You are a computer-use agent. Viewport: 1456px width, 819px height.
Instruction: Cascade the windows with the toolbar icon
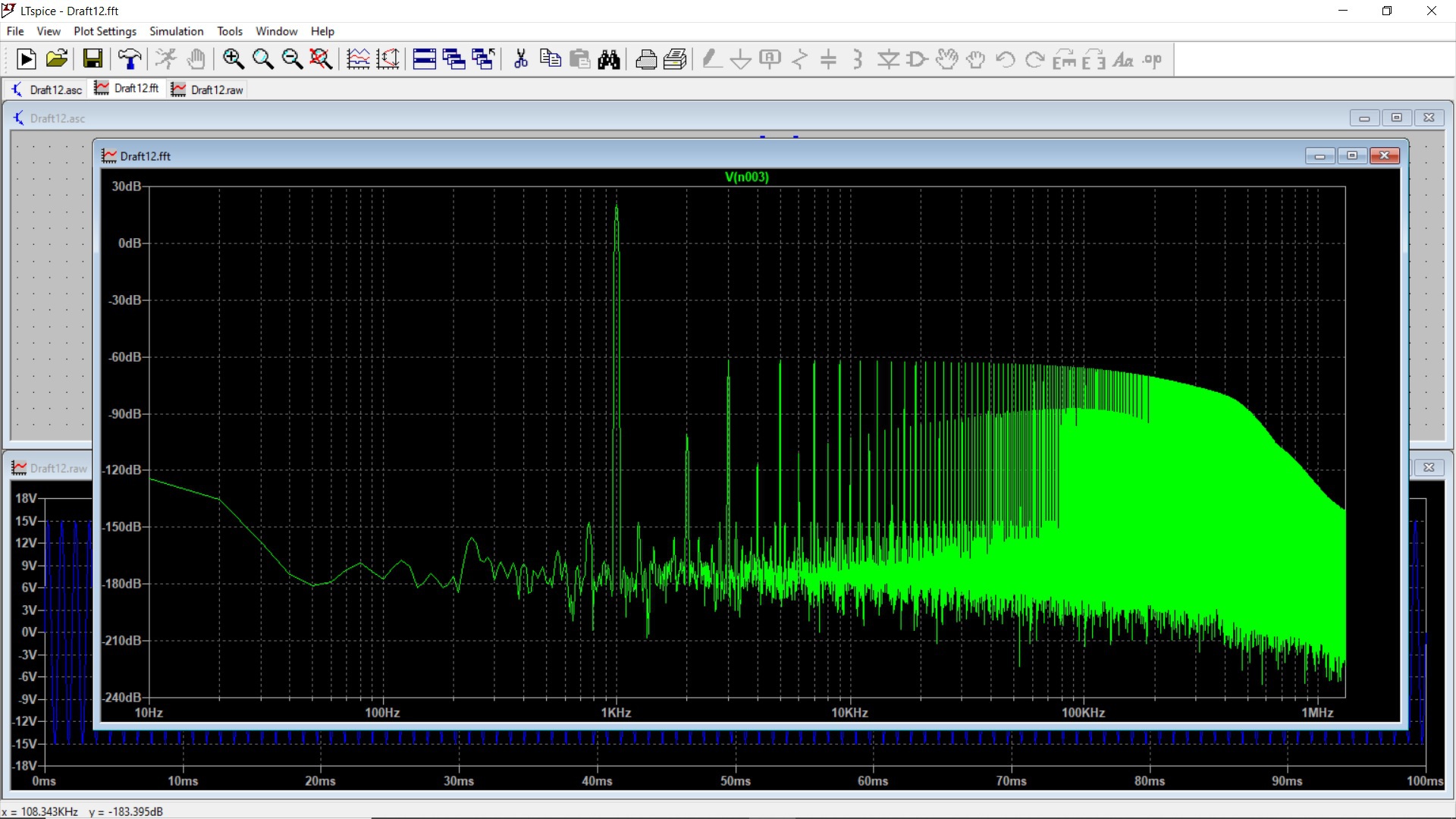point(453,59)
